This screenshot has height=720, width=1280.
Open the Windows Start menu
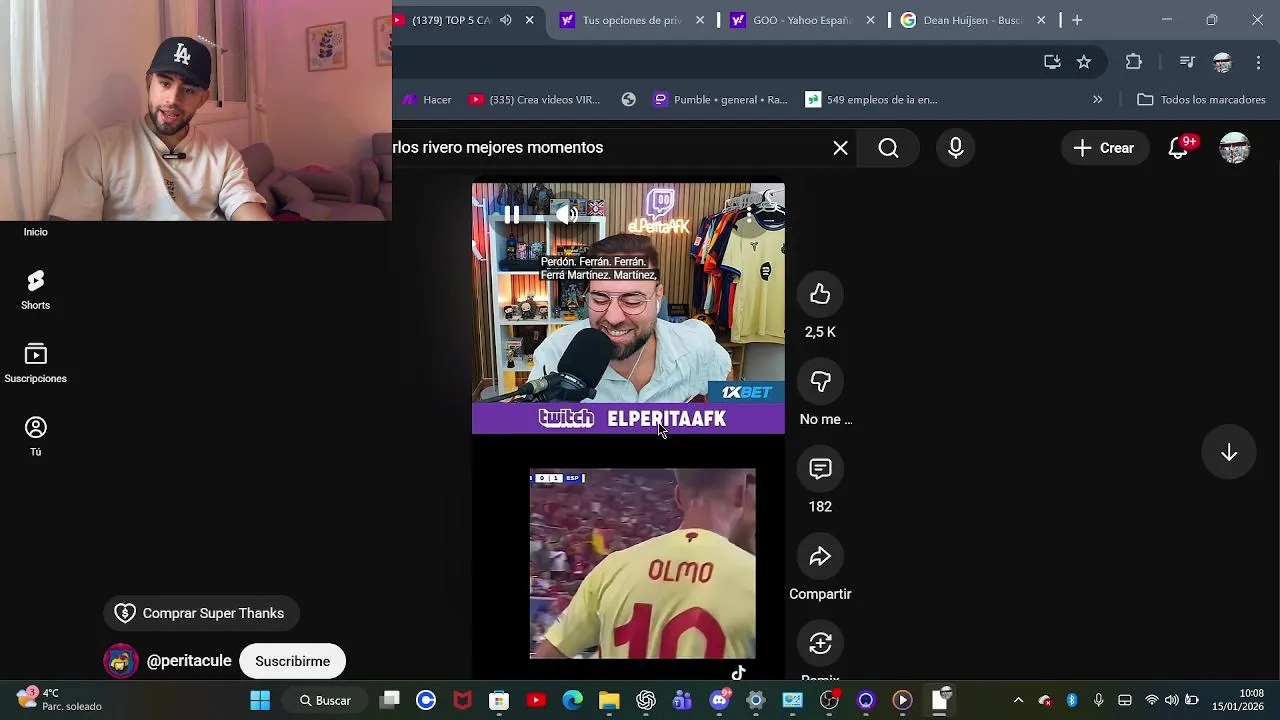(260, 700)
